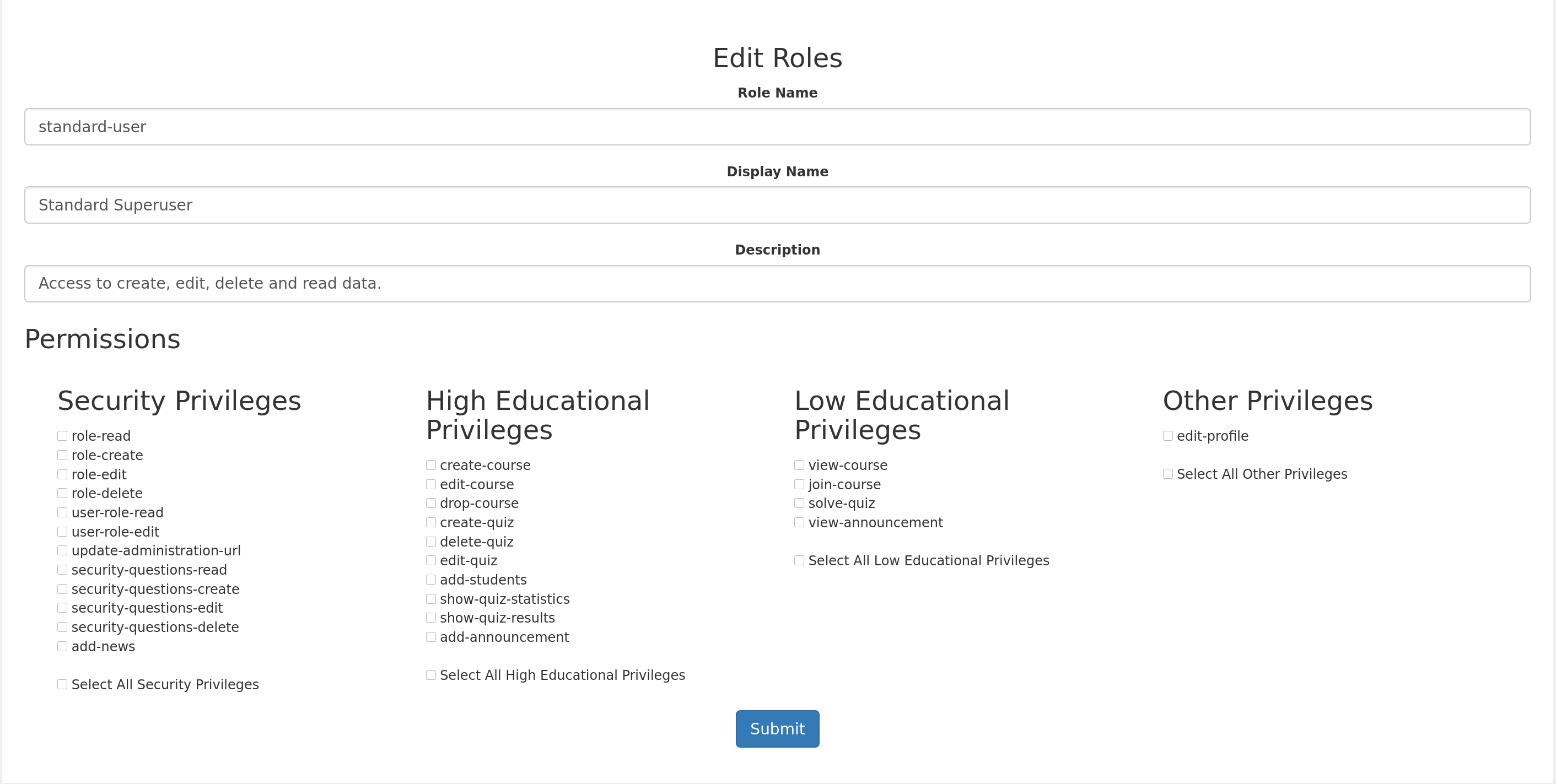The image size is (1556, 784).
Task: Click into the Description text field
Action: tap(777, 283)
